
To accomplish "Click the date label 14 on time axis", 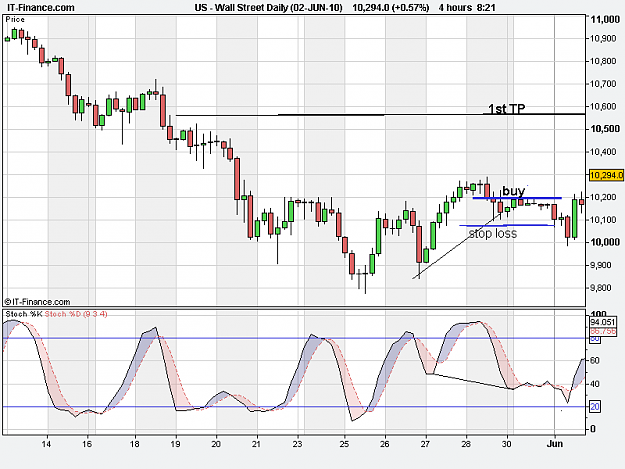I will point(46,444).
